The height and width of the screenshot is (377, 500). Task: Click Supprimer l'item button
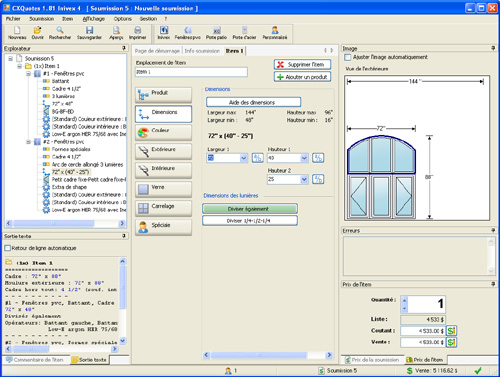pyautogui.click(x=302, y=65)
